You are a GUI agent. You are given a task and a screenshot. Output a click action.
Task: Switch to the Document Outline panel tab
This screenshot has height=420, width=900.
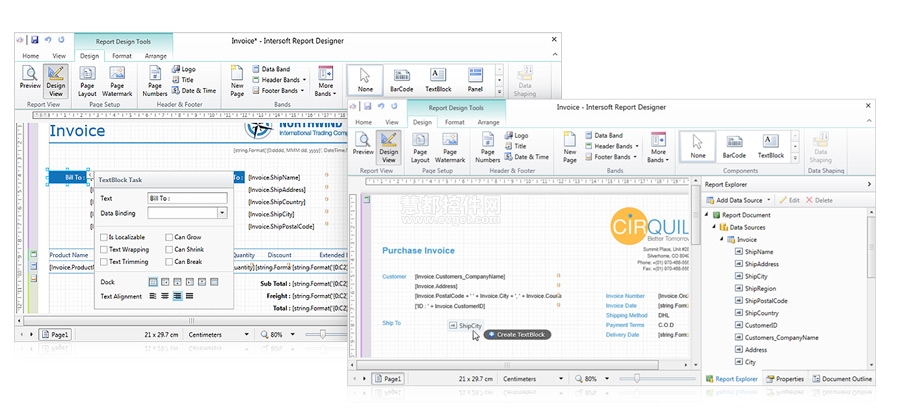click(841, 379)
